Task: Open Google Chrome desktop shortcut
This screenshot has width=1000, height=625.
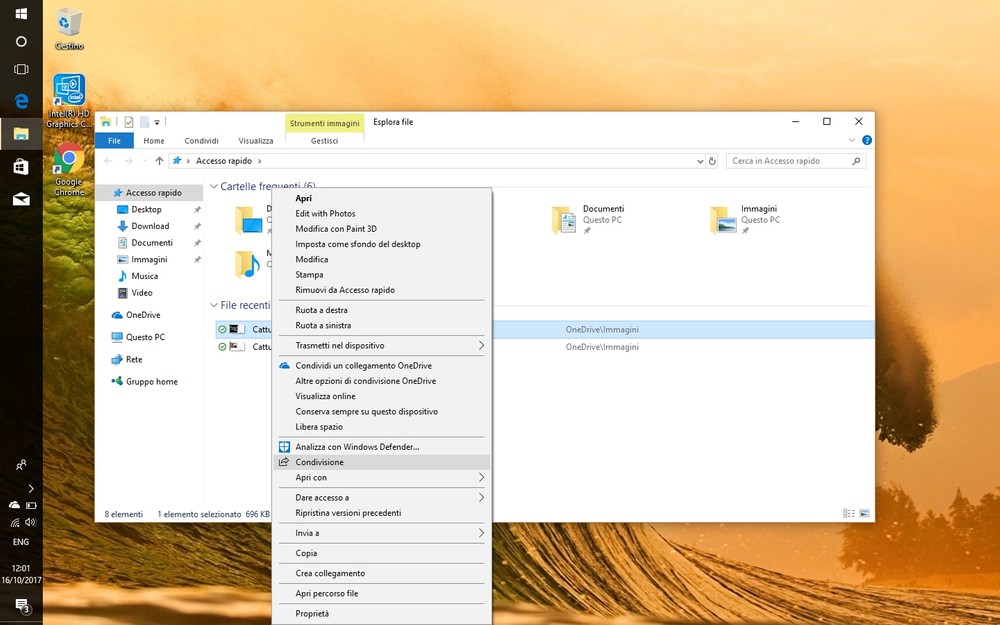Action: 68,160
